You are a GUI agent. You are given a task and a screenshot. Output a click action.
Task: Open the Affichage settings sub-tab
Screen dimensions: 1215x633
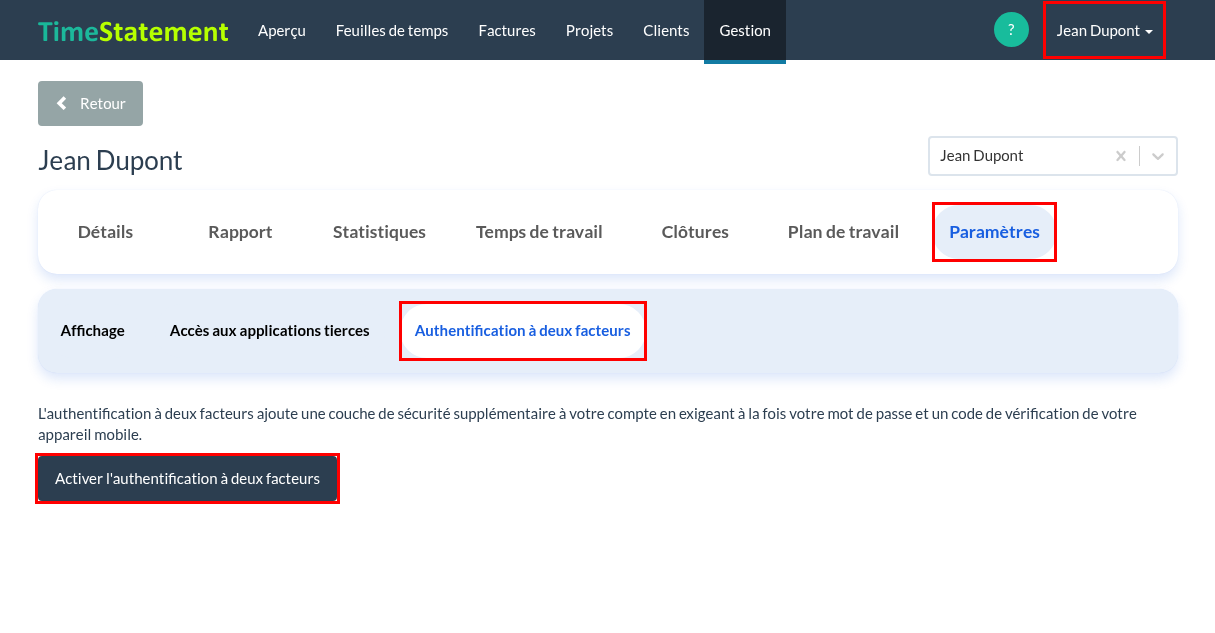(x=92, y=331)
